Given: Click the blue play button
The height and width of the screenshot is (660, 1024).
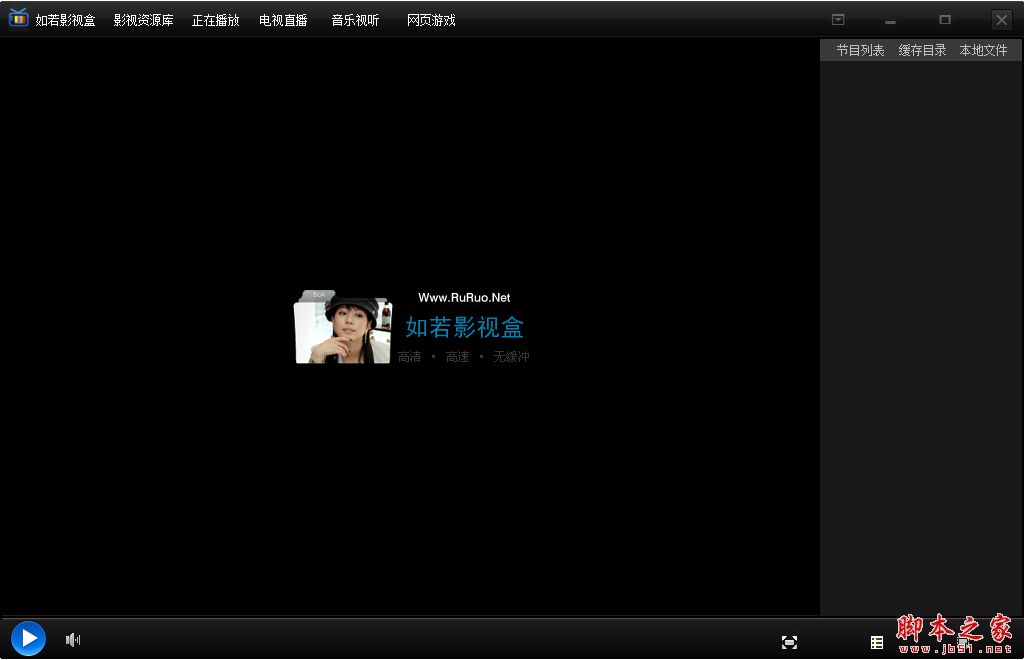Looking at the screenshot, I should coord(28,638).
